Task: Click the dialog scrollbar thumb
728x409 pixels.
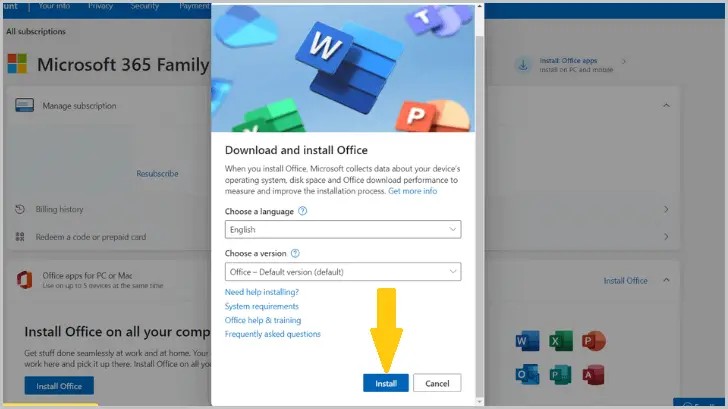Action: coord(480,214)
